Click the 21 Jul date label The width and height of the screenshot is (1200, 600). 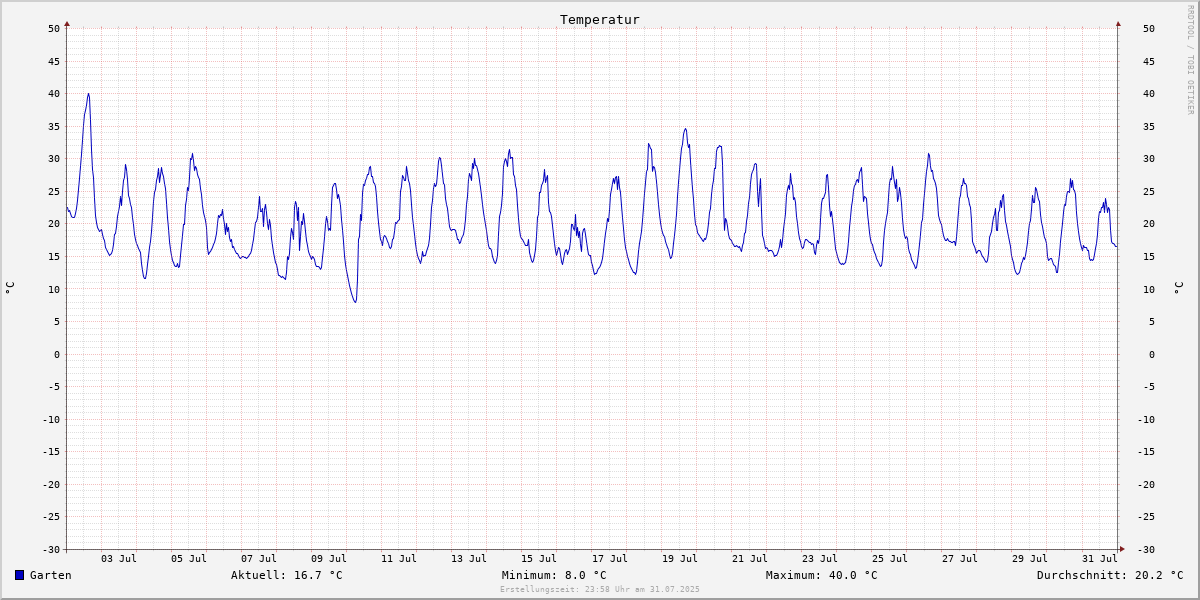click(x=750, y=559)
